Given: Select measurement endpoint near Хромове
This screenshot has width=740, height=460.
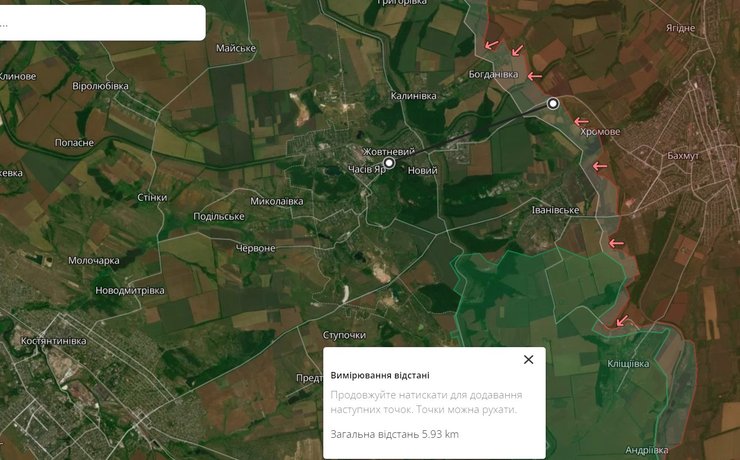Looking at the screenshot, I should point(553,103).
